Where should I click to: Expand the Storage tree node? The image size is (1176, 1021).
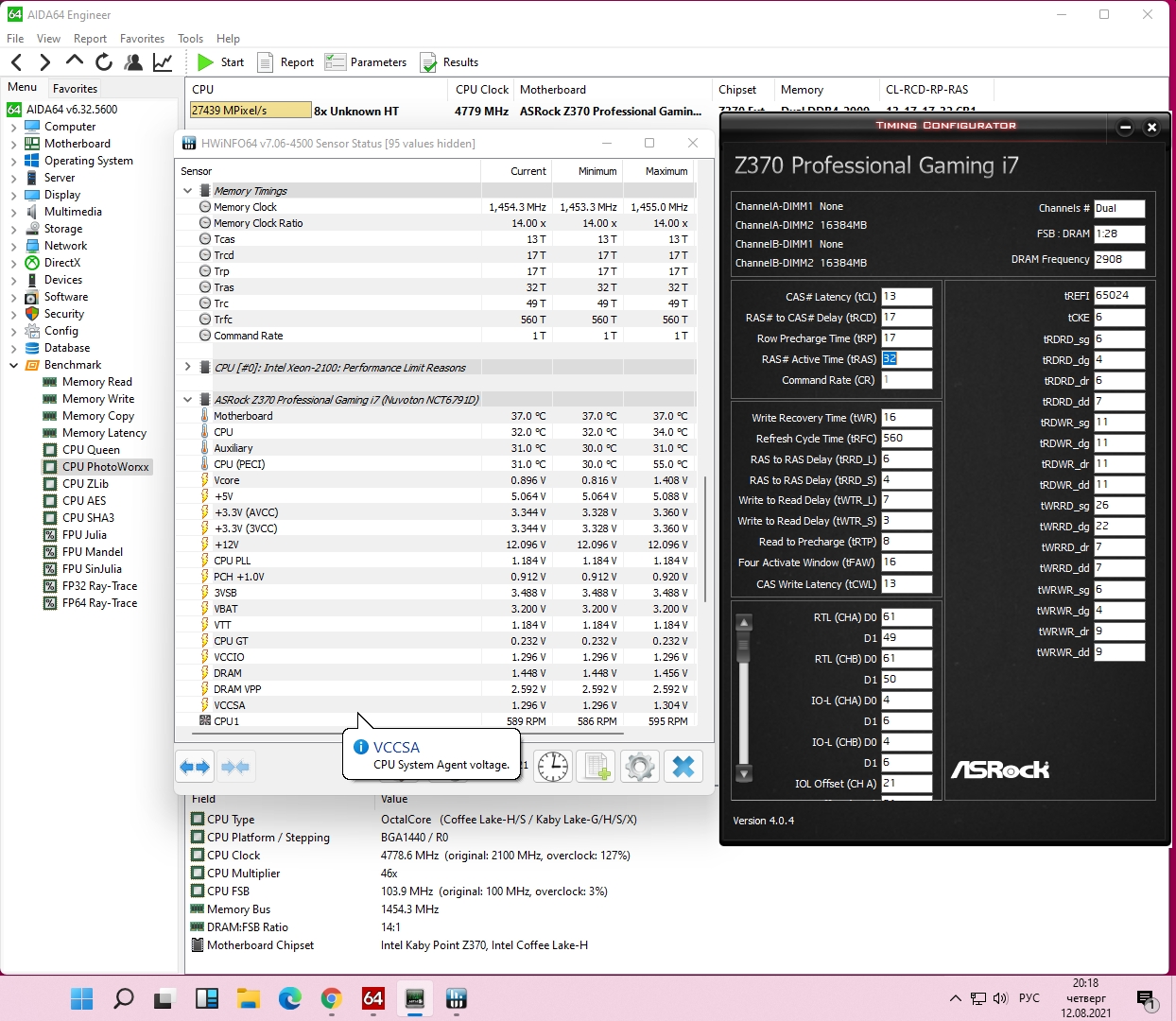pyautogui.click(x=13, y=229)
